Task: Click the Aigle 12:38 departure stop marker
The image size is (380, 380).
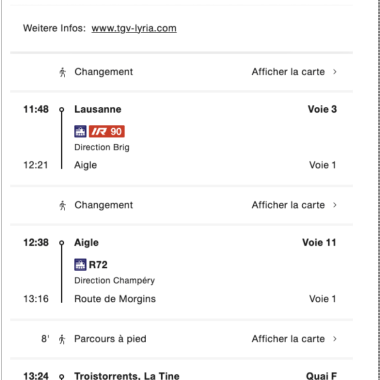Action: [61, 243]
